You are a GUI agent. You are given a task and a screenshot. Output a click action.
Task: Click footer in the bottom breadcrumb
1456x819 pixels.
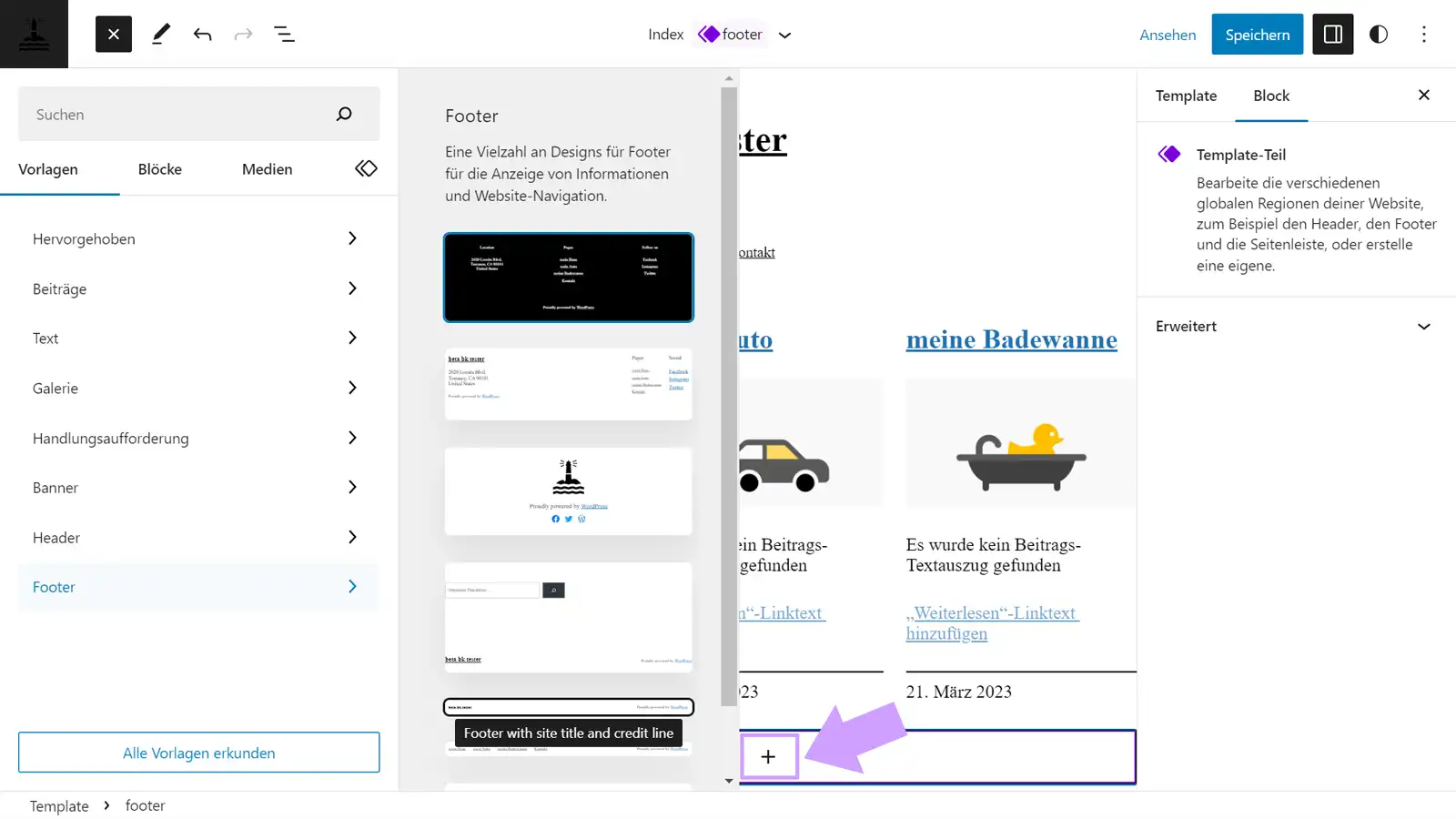click(145, 805)
